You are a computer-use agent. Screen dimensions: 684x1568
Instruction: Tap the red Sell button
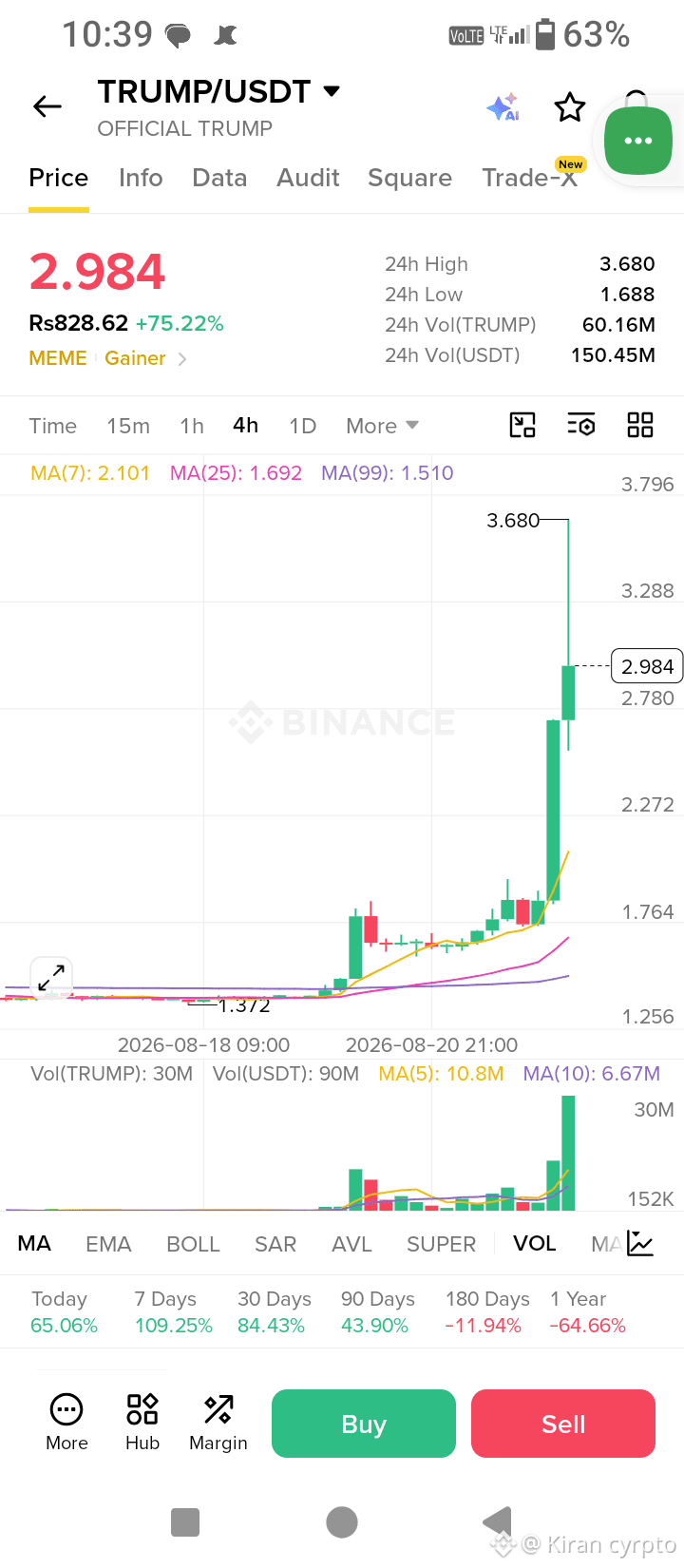pos(563,1424)
